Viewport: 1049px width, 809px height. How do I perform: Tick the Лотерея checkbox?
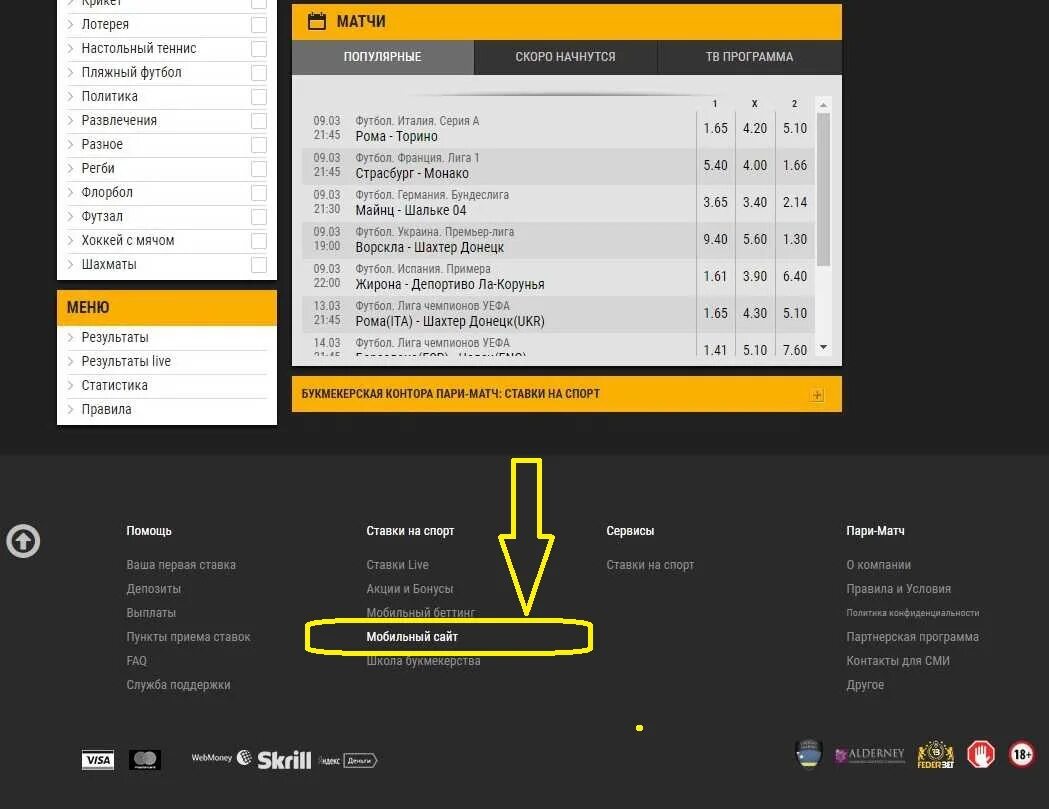click(259, 25)
